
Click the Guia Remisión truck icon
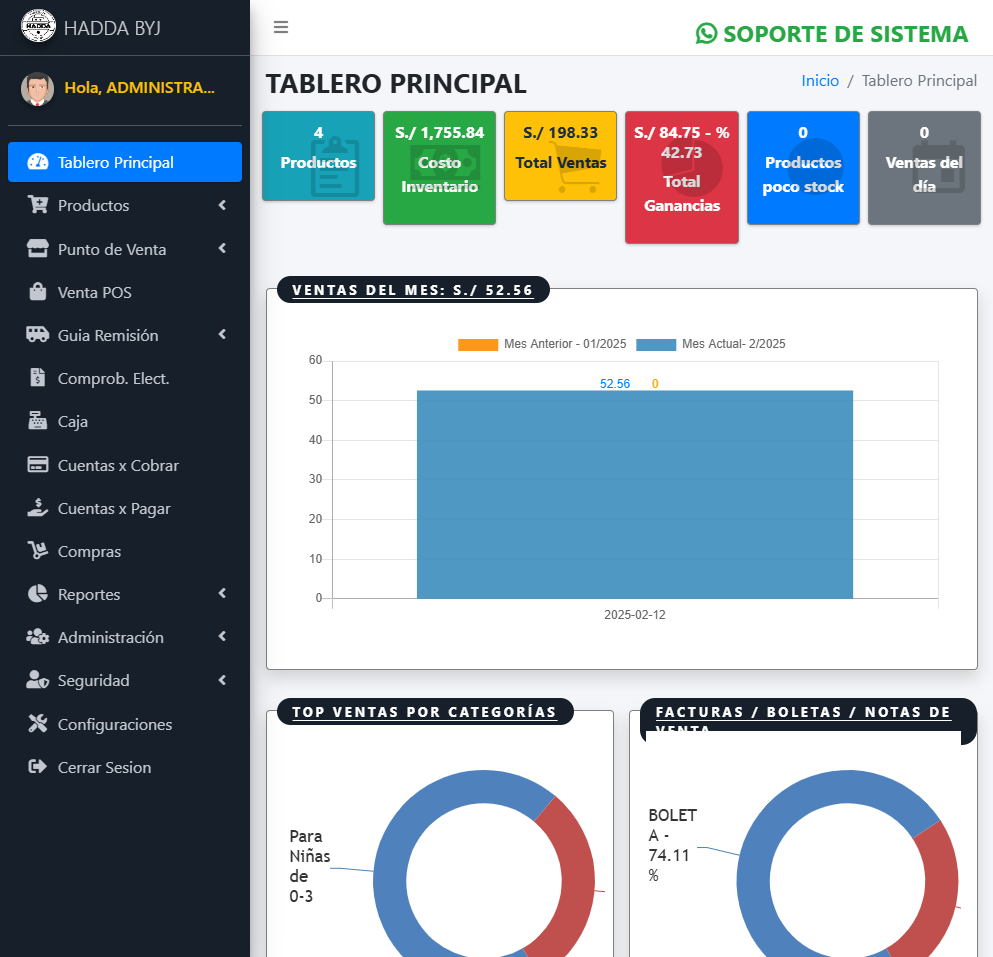click(38, 335)
